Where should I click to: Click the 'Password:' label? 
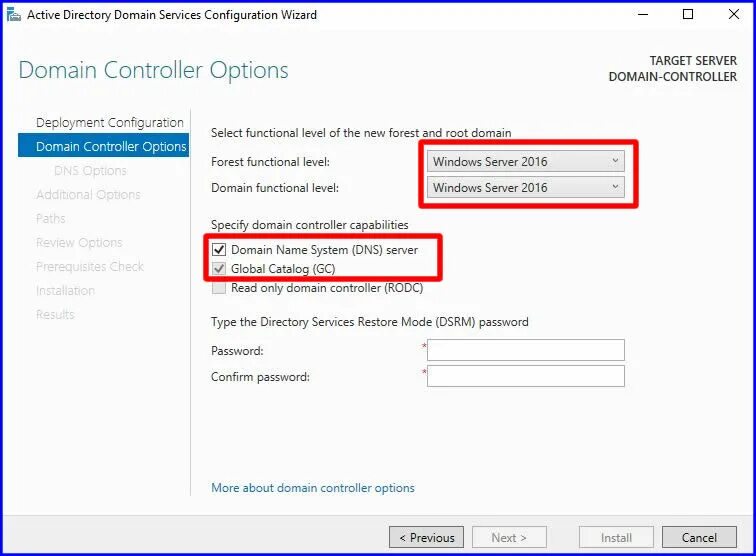(237, 351)
